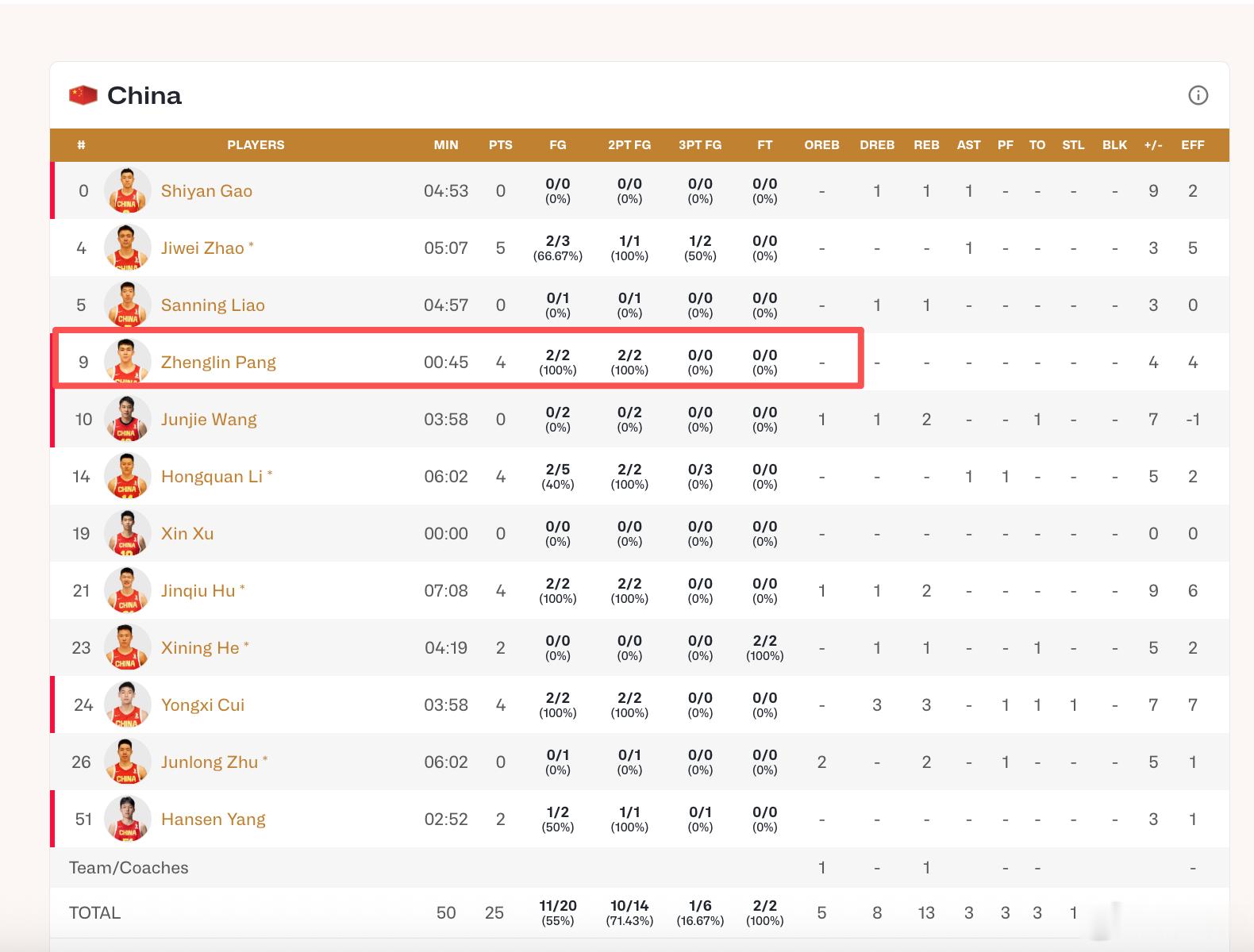Click the FT column header
Screen dimensions: 1254x952
764,144
